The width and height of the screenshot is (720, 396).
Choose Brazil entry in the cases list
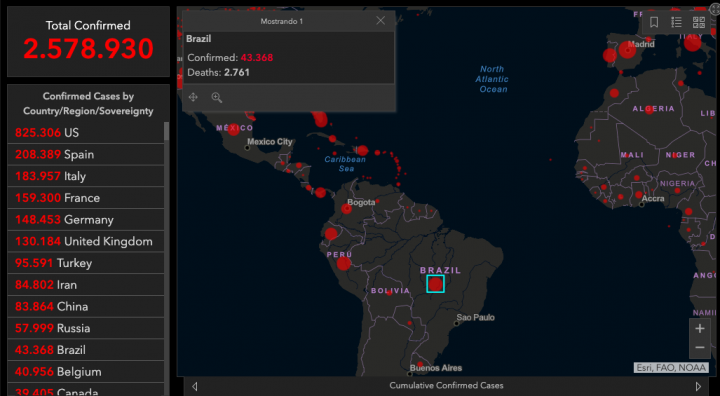click(86, 350)
